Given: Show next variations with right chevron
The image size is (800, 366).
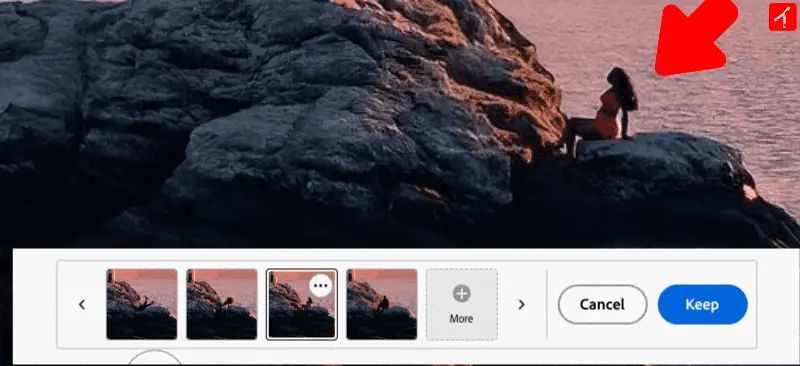Looking at the screenshot, I should pyautogui.click(x=521, y=304).
